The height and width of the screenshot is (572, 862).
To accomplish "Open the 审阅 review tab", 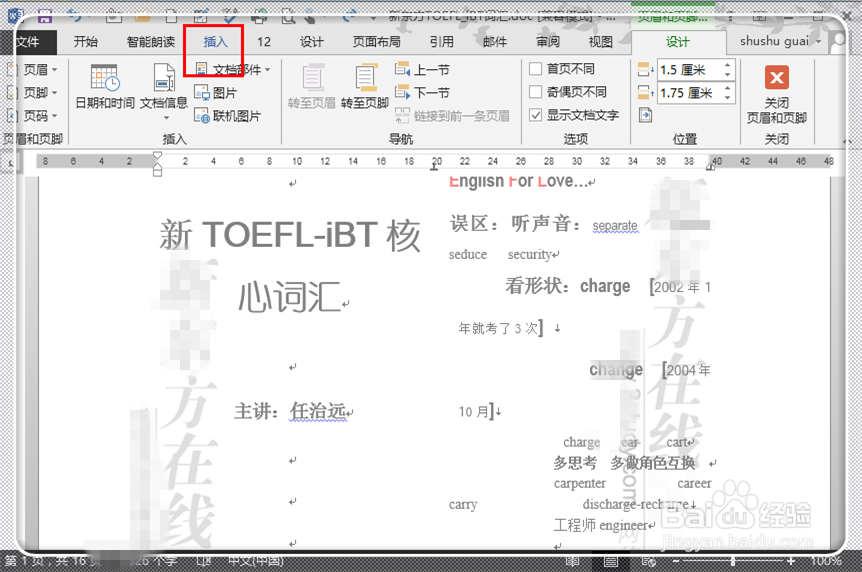I will pyautogui.click(x=548, y=42).
